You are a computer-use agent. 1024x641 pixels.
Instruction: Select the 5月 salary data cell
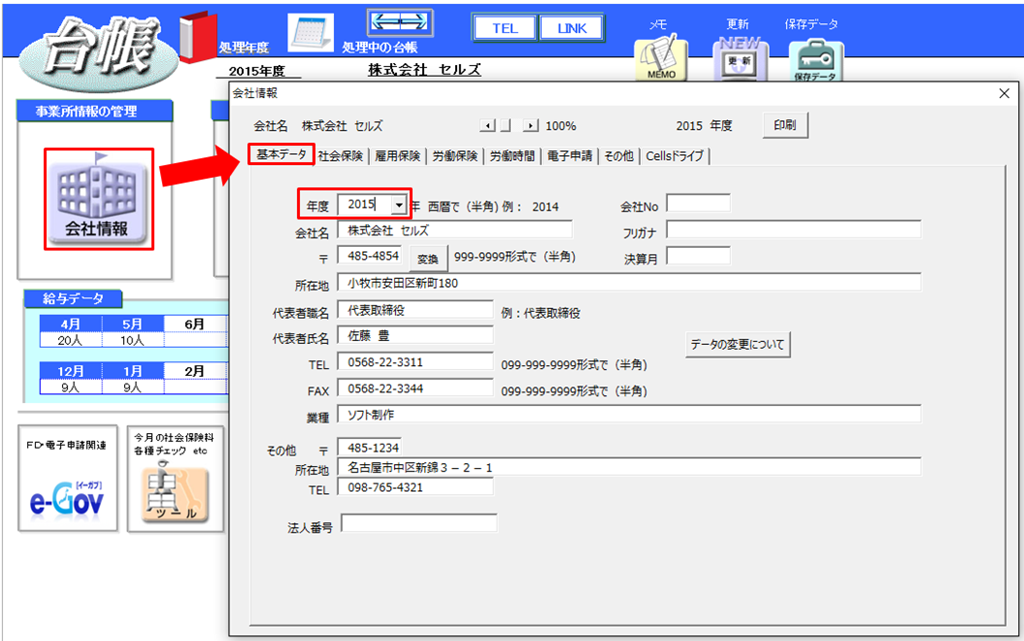coord(133,324)
